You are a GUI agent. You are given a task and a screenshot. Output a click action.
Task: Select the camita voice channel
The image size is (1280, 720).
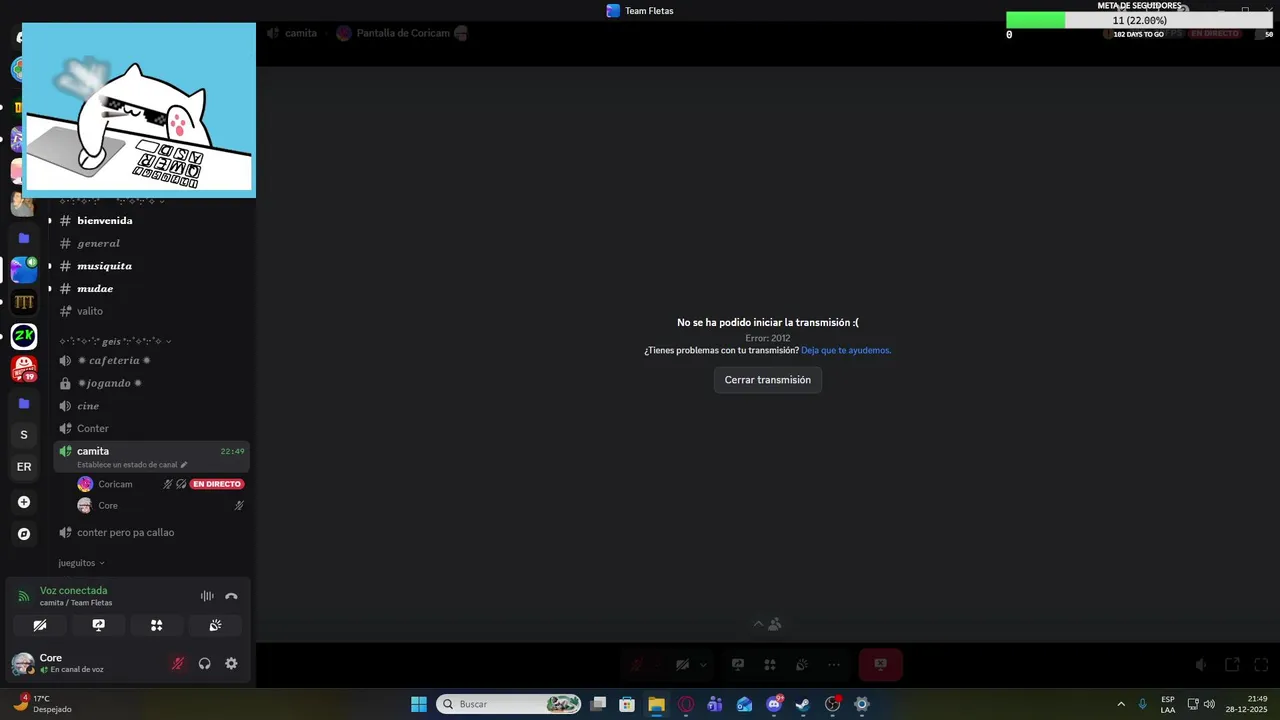coord(150,456)
